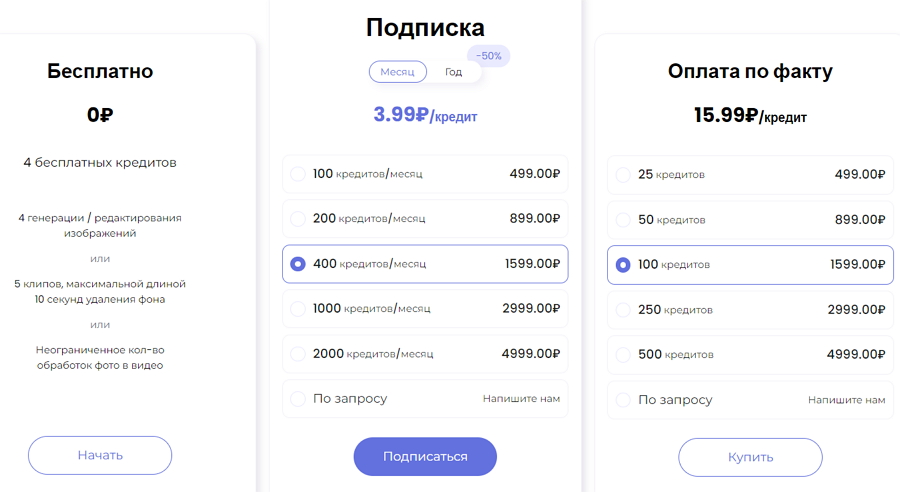
Task: Click the Подписаться button
Action: pos(425,456)
